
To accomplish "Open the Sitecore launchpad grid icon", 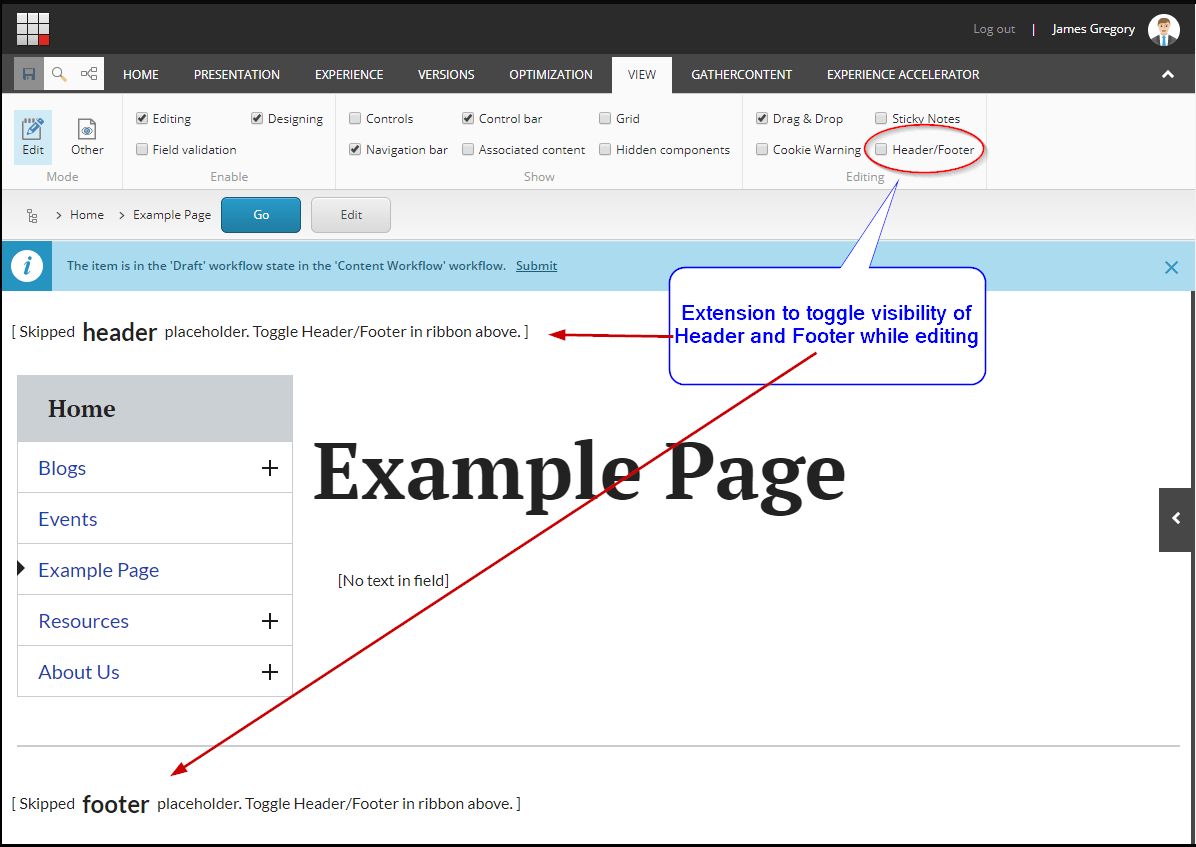I will pyautogui.click(x=33, y=29).
